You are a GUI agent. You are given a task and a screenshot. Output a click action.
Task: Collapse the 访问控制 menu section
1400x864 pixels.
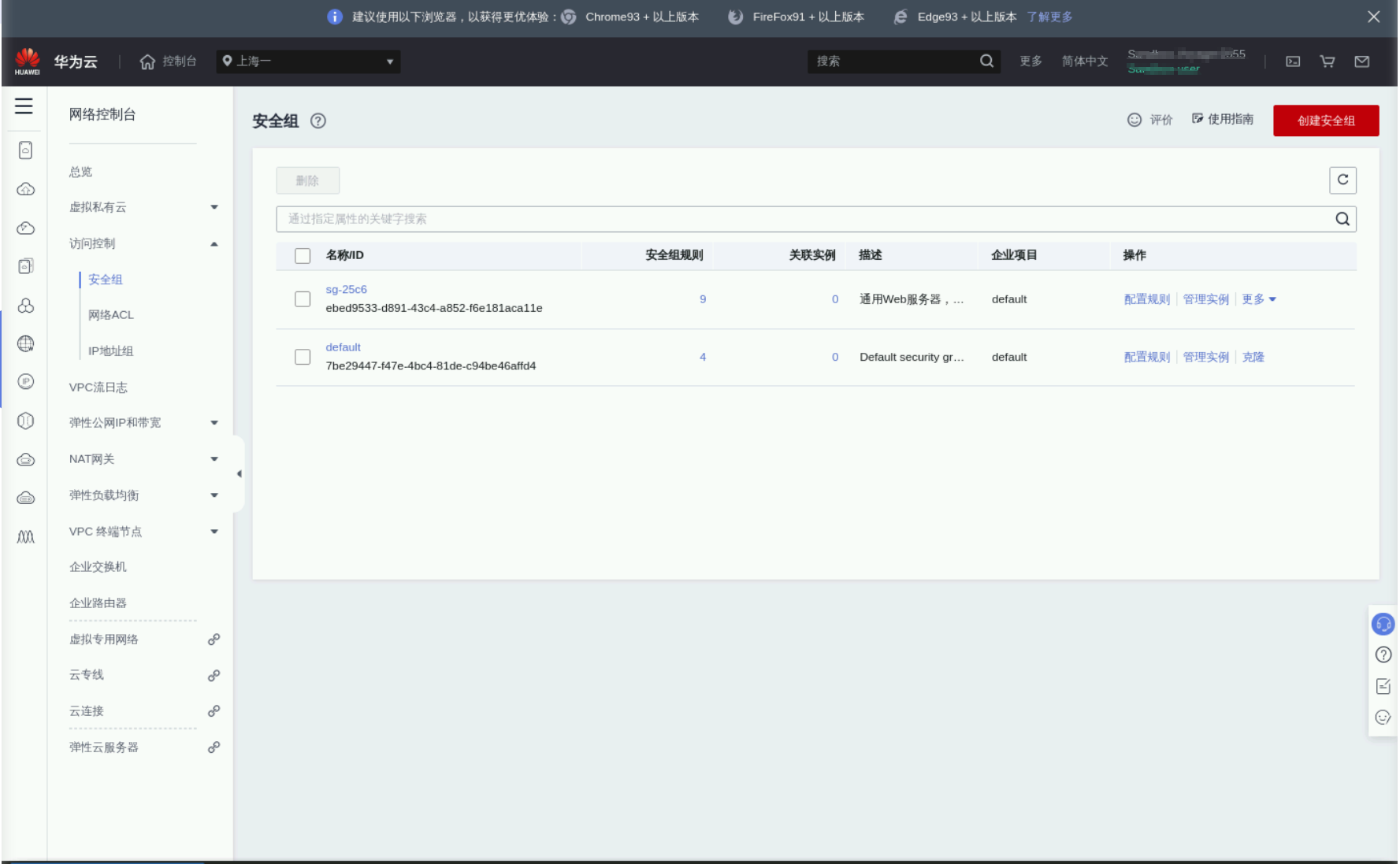(x=214, y=244)
